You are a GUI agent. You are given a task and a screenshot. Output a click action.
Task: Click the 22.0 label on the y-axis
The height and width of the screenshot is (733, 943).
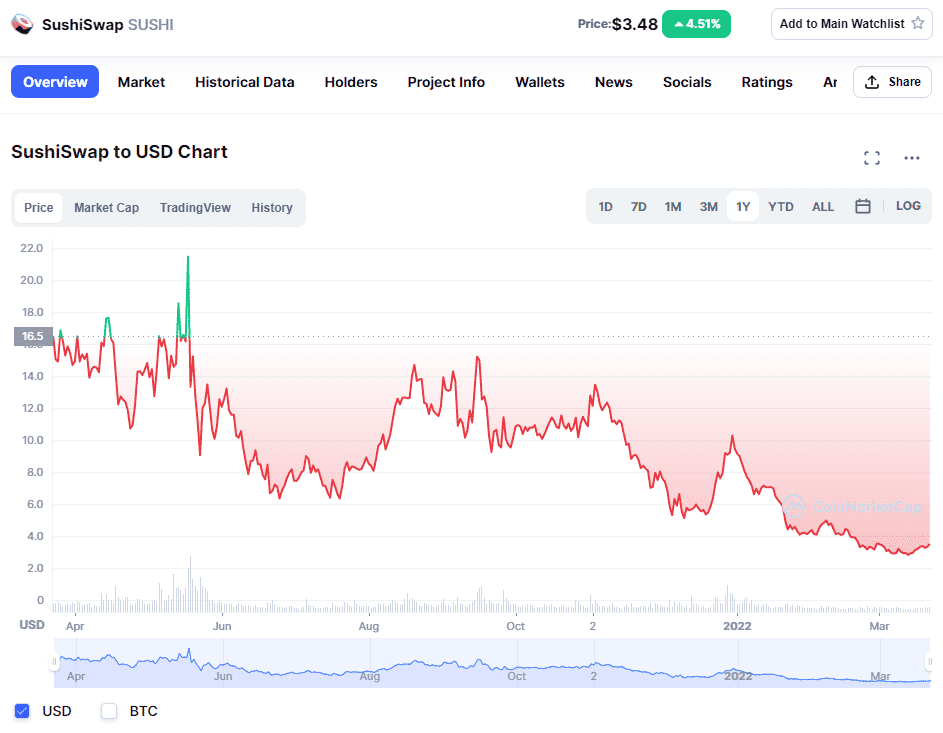[31, 248]
